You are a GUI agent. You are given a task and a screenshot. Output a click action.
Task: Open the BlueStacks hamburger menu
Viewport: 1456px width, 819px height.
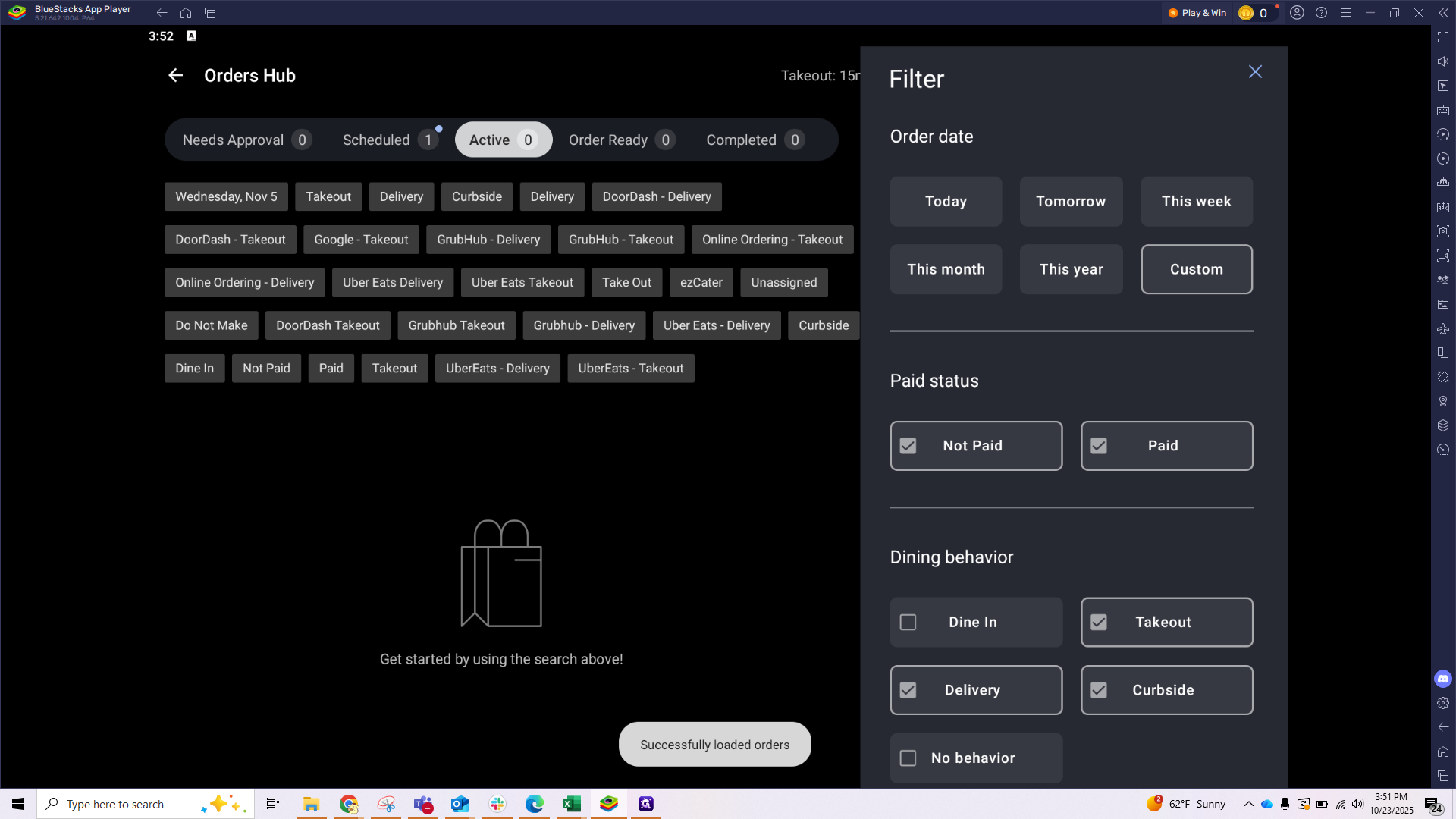coord(1345,13)
